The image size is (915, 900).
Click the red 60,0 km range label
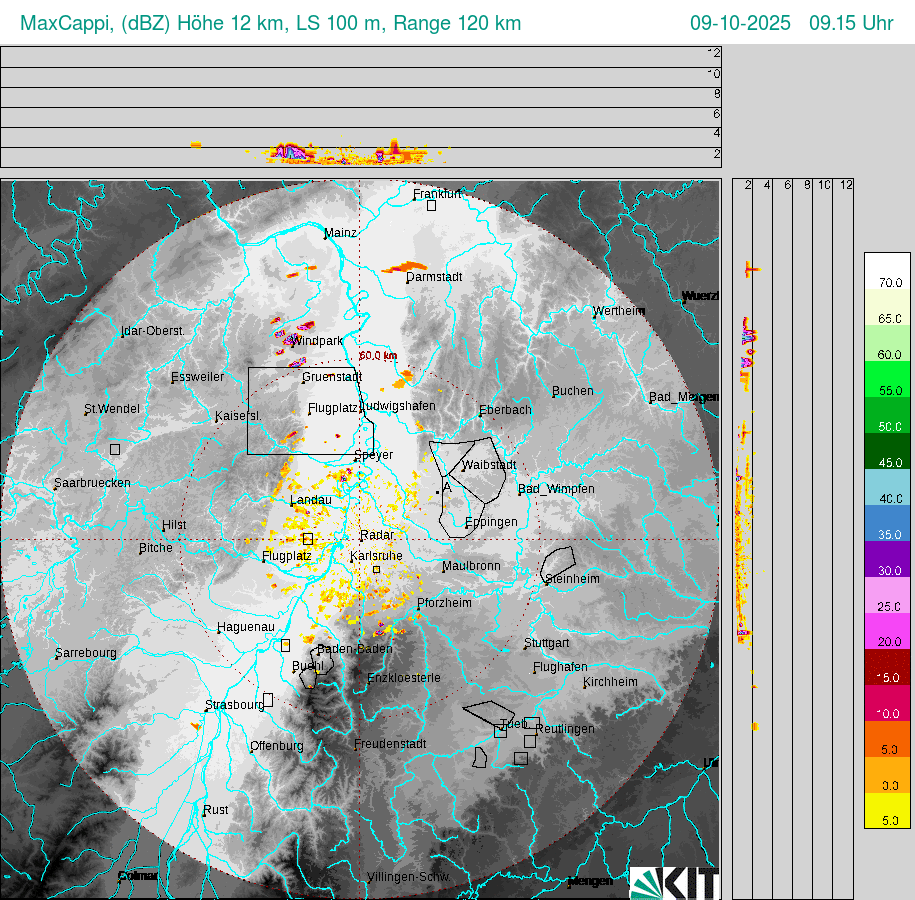378,355
